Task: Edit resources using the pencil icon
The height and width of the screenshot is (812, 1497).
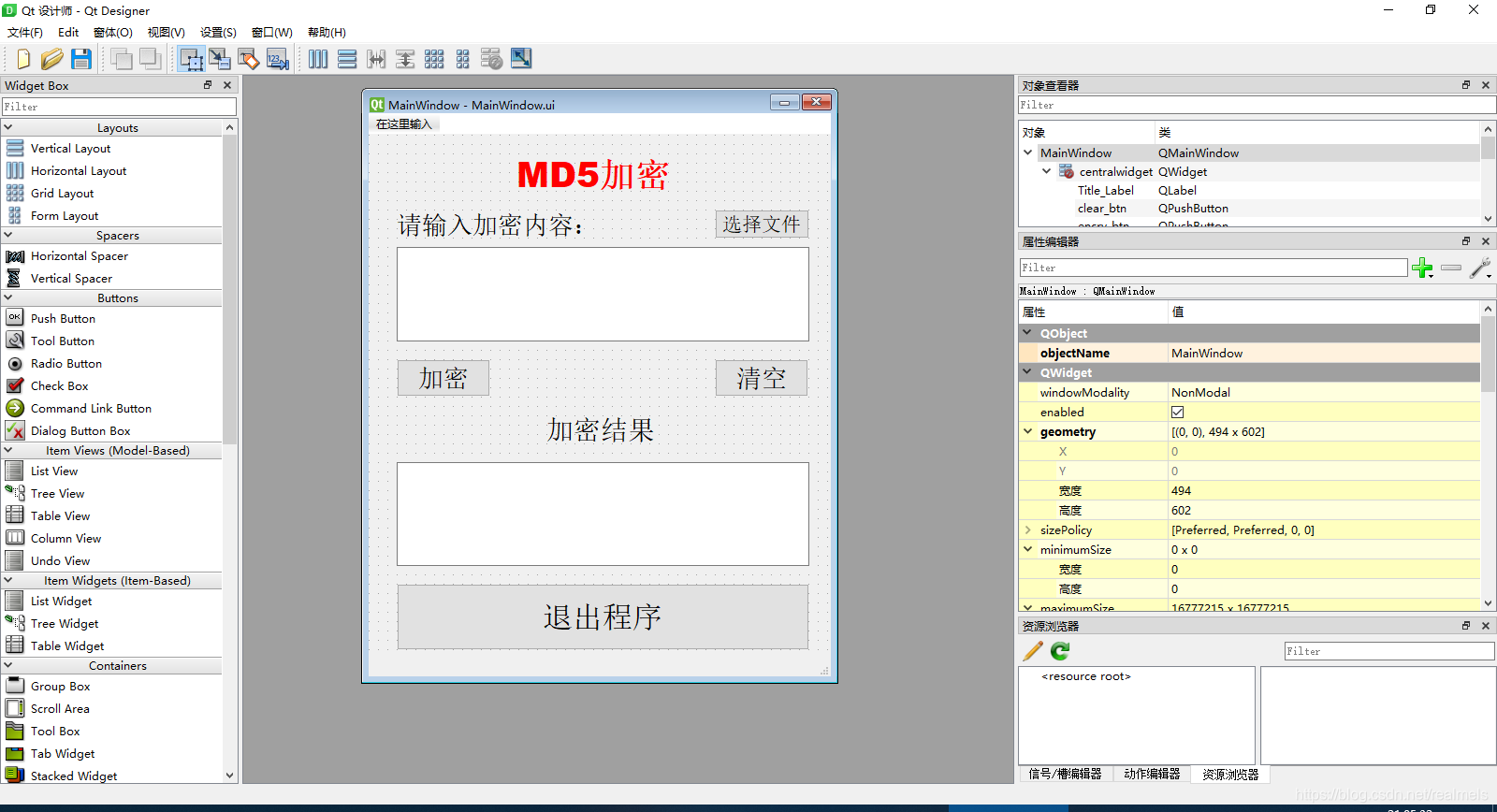Action: click(x=1033, y=651)
